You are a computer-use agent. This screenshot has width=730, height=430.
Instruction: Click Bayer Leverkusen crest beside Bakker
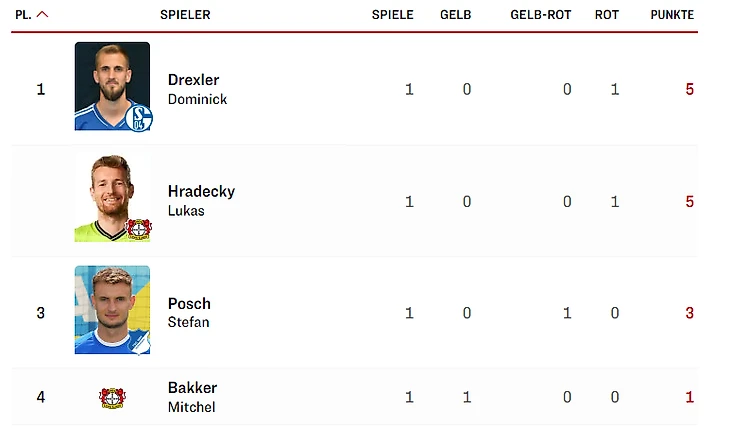112,397
